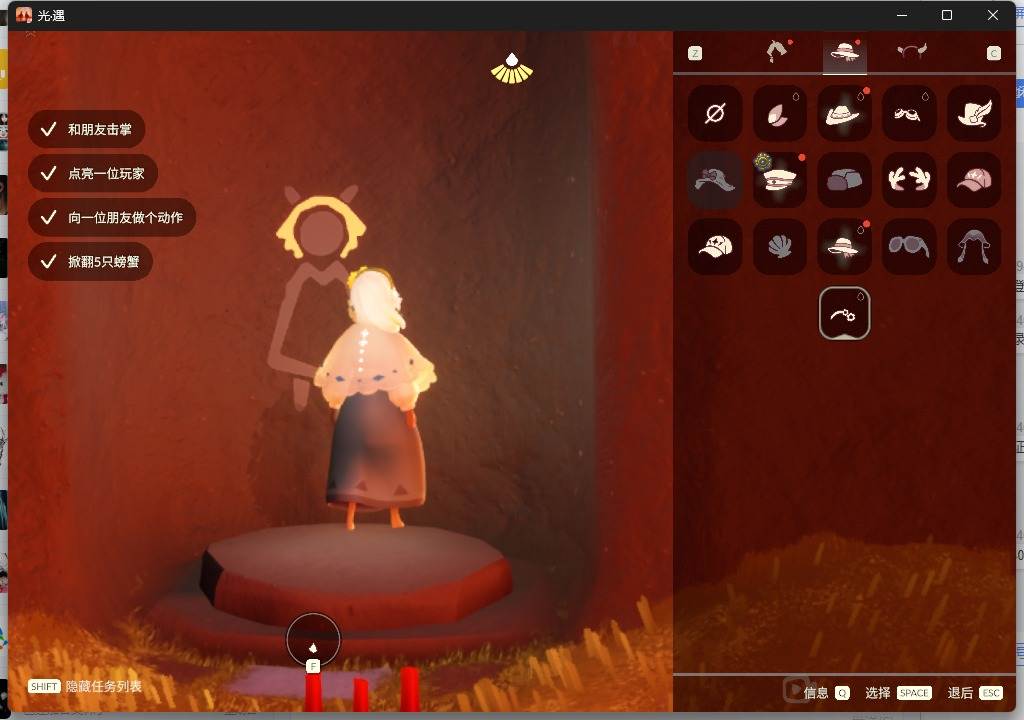Image resolution: width=1024 pixels, height=720 pixels.
Task: Switch to the hat category tab
Action: 844,52
